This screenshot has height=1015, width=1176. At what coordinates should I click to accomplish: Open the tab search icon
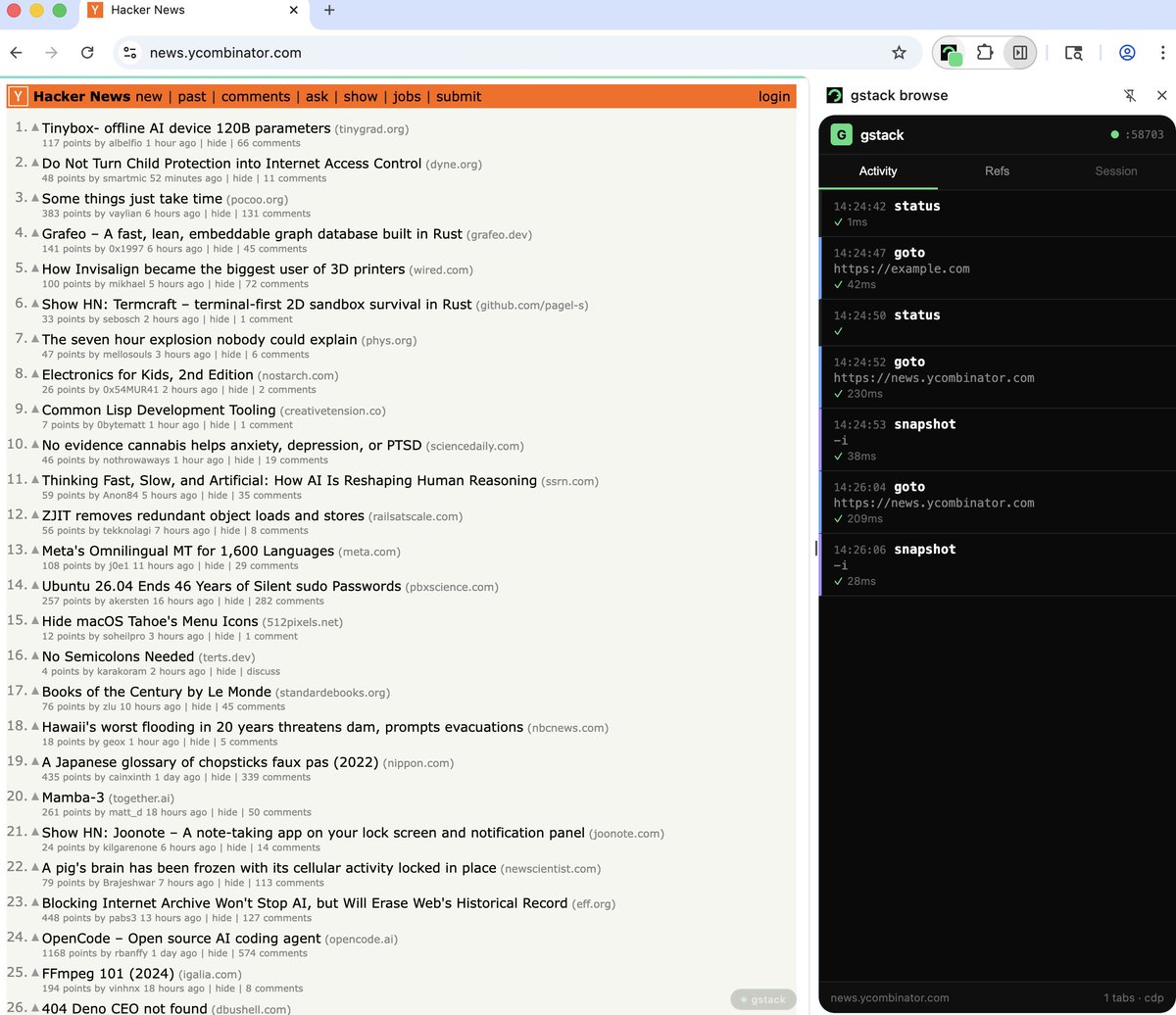click(x=1074, y=53)
